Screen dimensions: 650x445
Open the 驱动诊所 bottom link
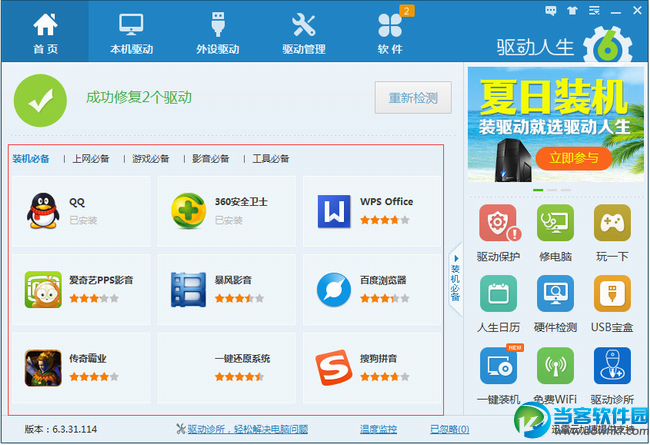click(247, 429)
